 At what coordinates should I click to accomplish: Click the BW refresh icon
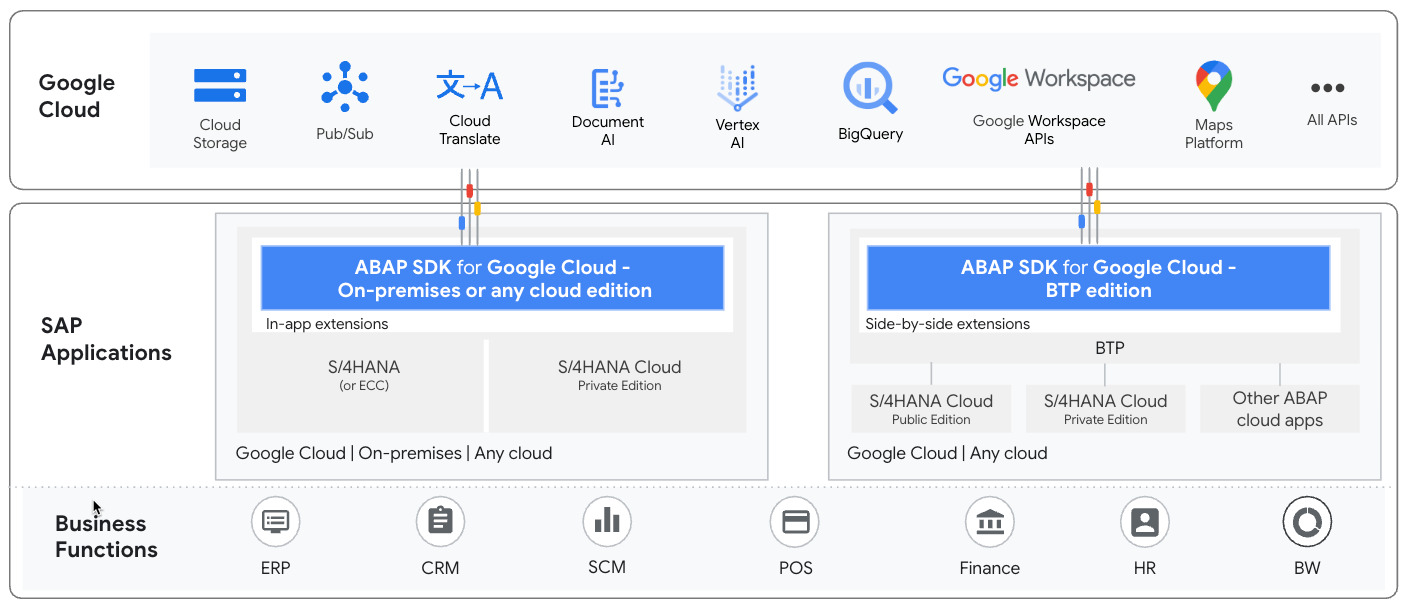pos(1308,521)
